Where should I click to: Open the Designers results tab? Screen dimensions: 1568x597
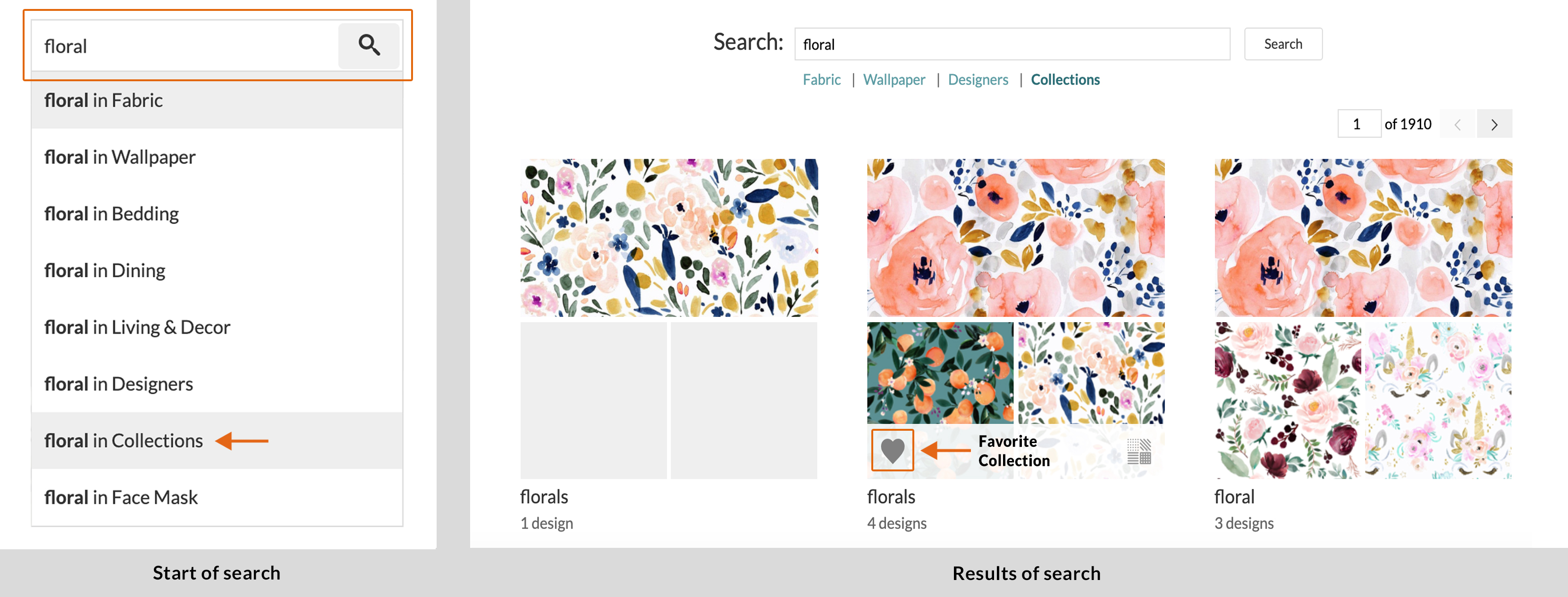(978, 79)
